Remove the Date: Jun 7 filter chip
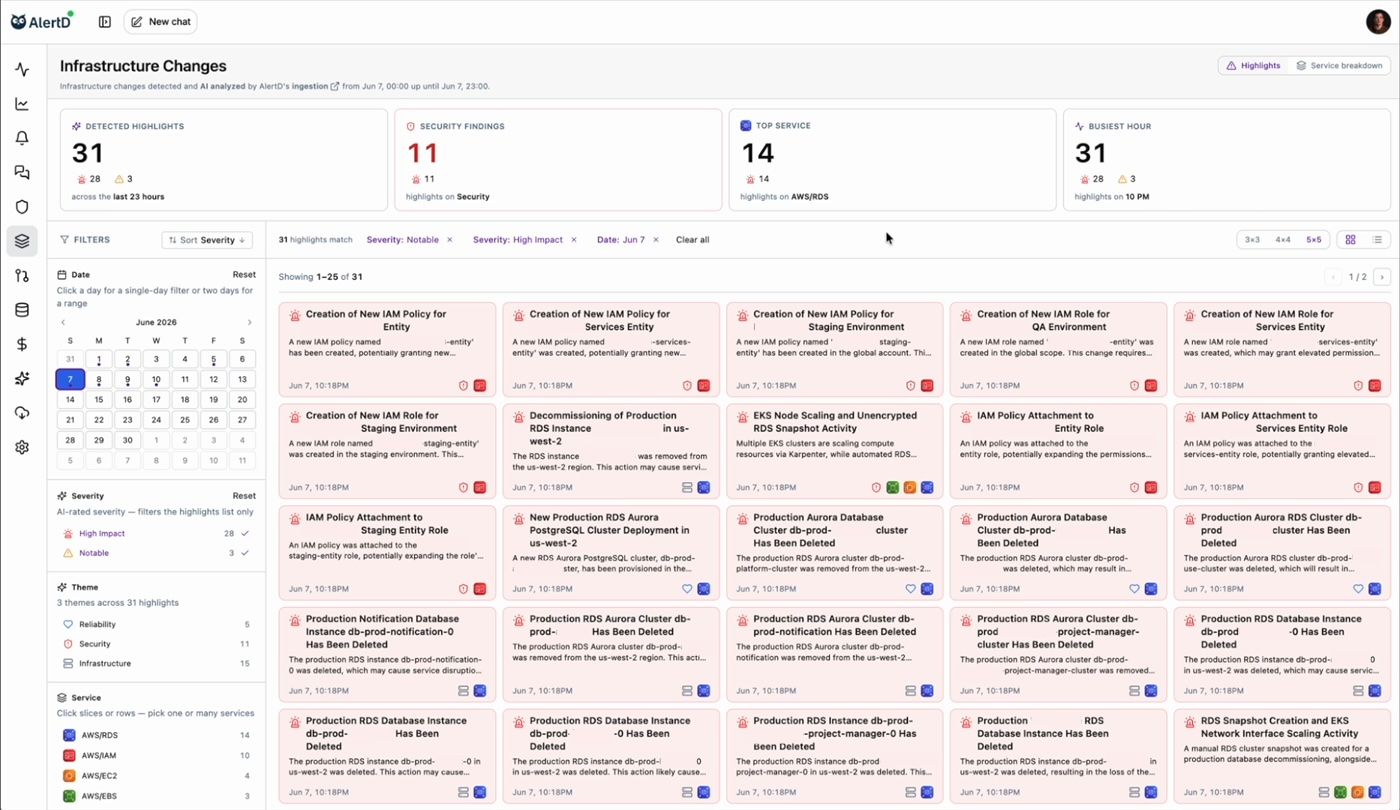Image resolution: width=1400 pixels, height=810 pixels. [656, 240]
